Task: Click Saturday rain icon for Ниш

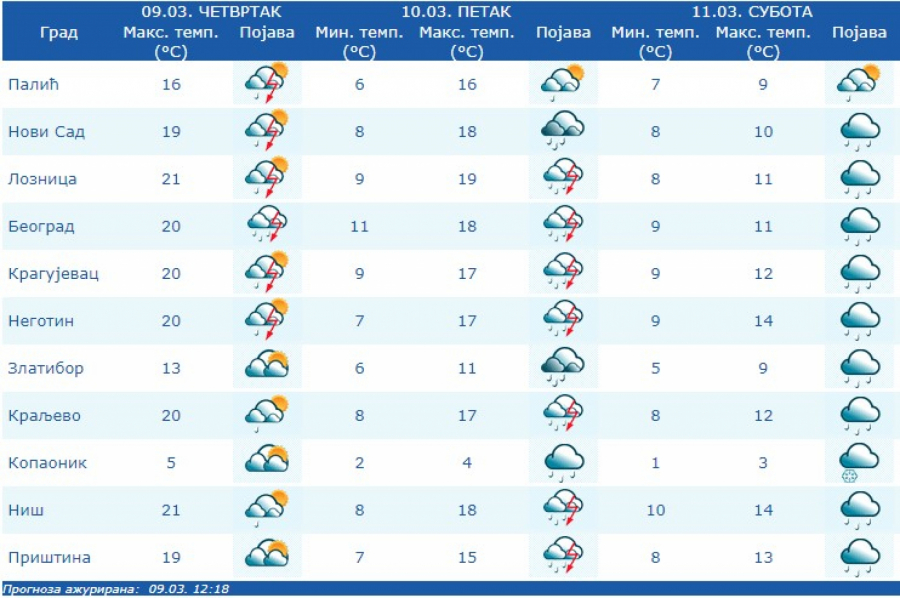Action: (x=859, y=510)
